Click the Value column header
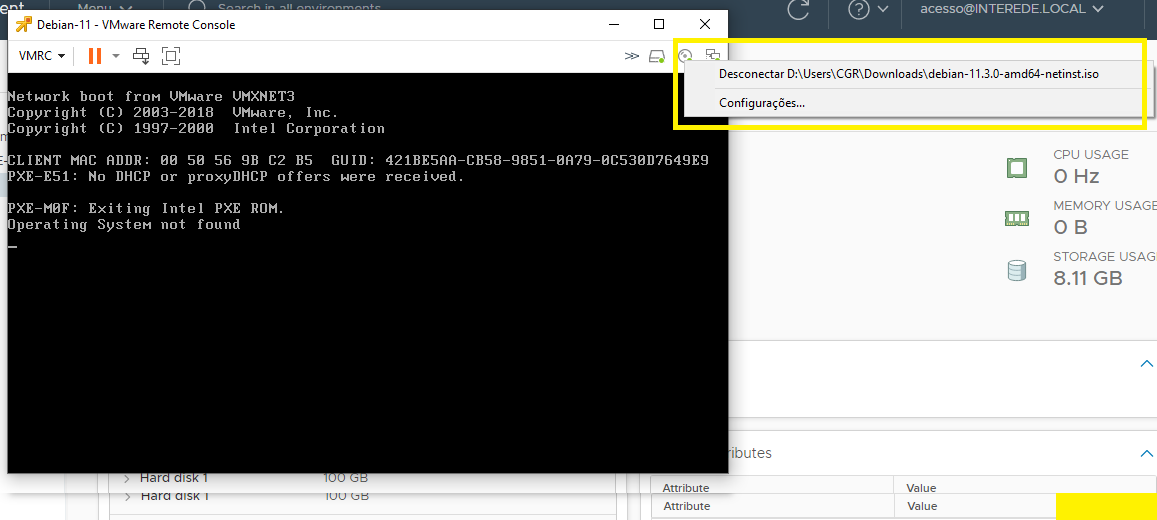1157x520 pixels. 920,488
